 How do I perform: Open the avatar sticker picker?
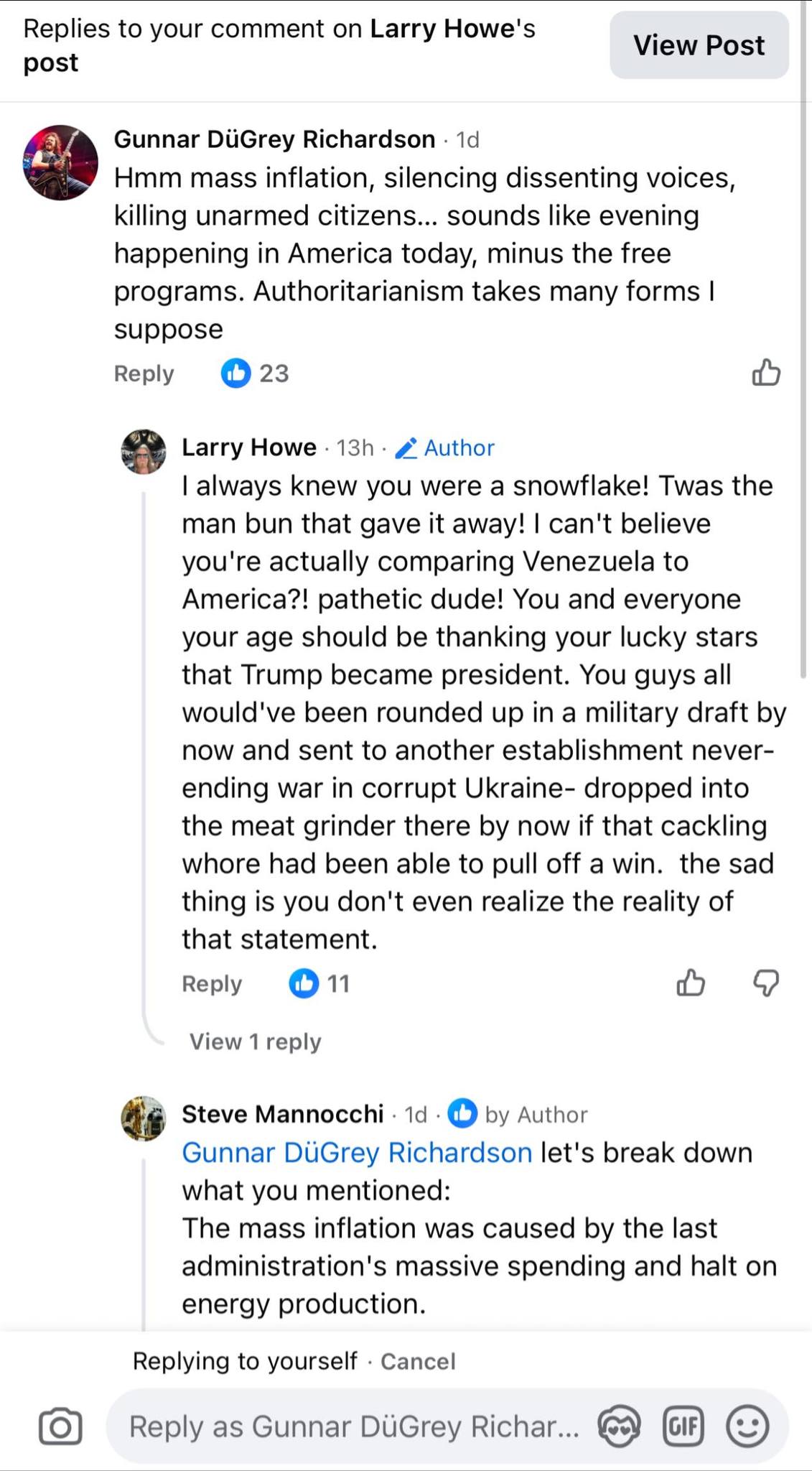point(620,1426)
